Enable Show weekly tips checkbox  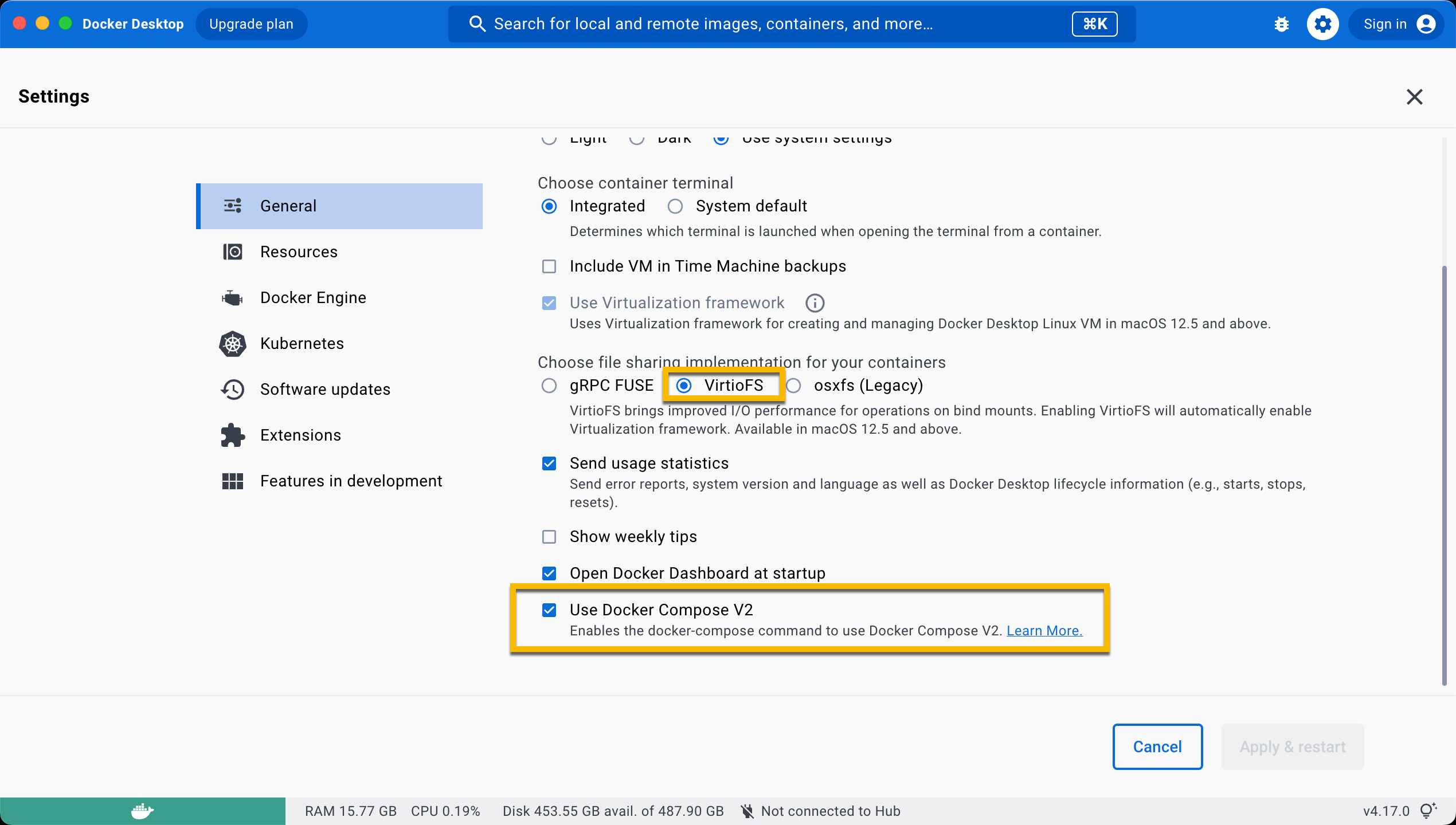[x=549, y=537]
